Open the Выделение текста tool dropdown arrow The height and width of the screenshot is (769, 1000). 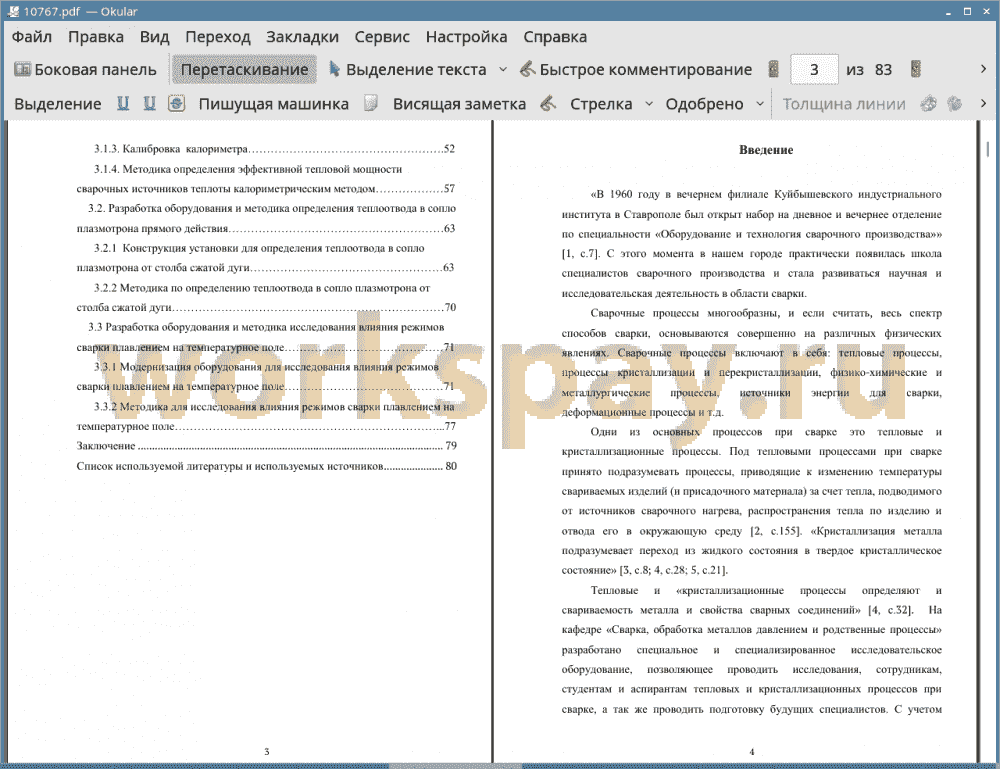[503, 70]
